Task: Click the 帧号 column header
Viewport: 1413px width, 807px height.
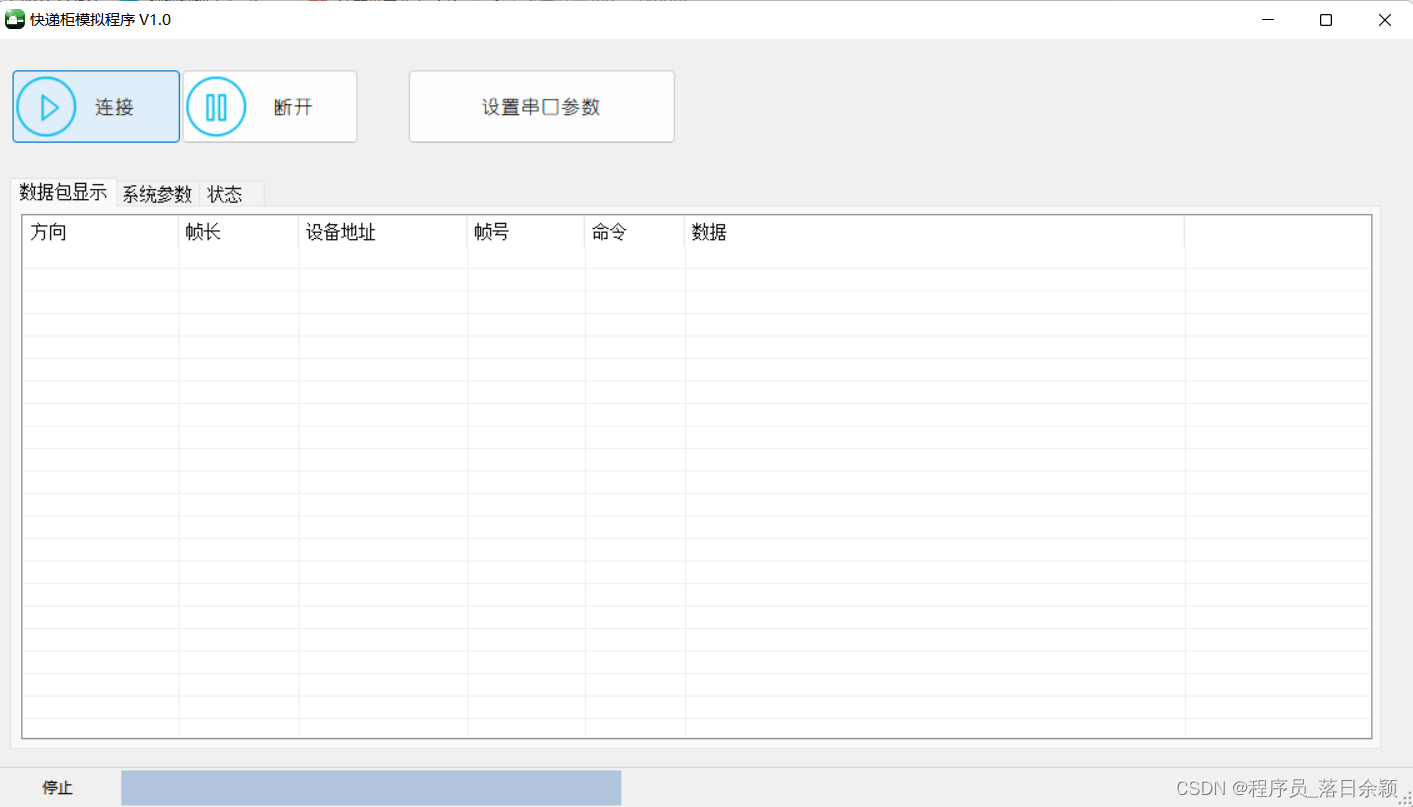Action: (526, 232)
